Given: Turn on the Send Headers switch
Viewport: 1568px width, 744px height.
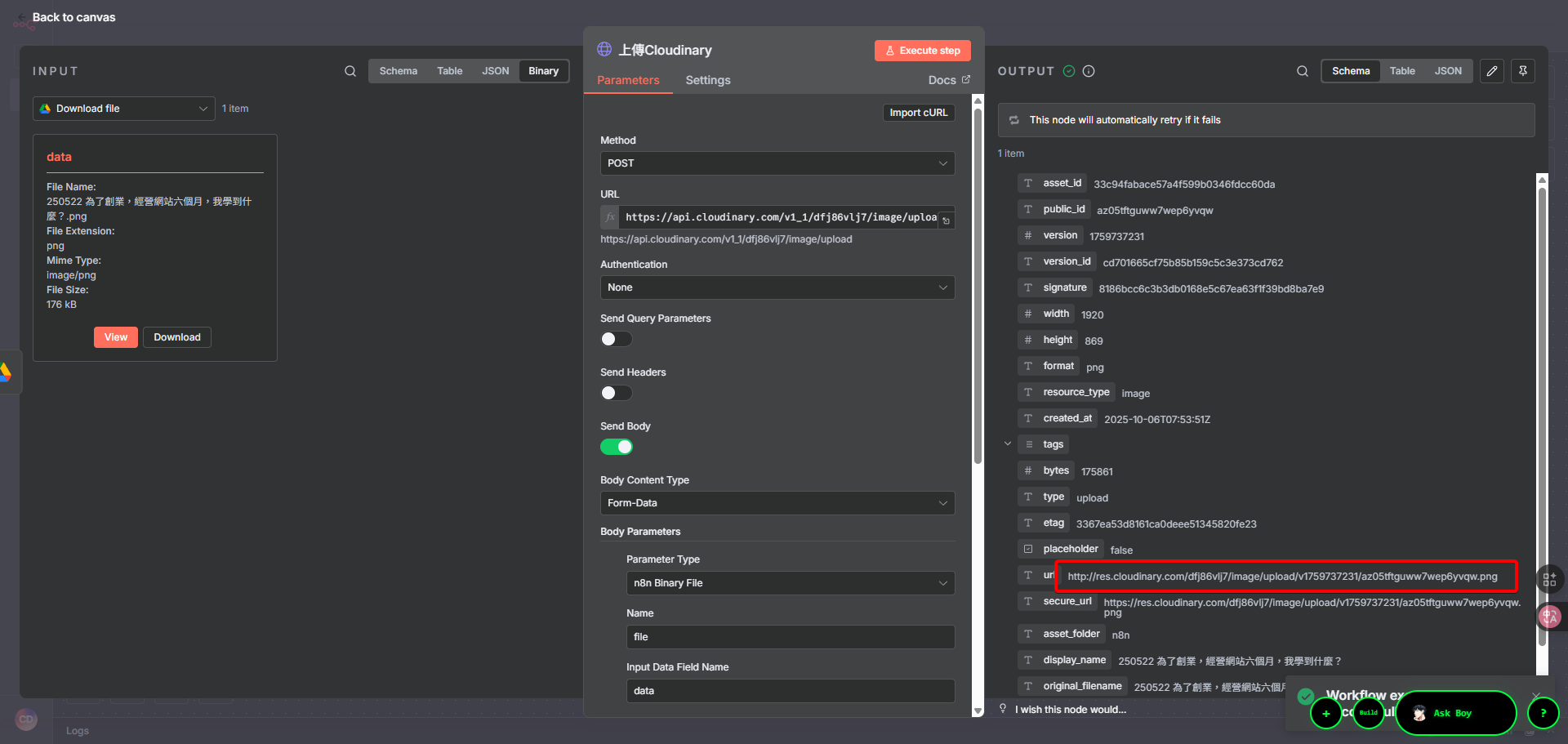Looking at the screenshot, I should coord(616,393).
